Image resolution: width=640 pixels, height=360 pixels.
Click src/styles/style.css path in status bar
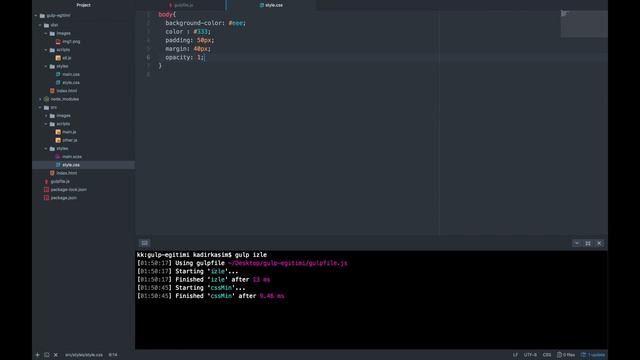tap(84, 355)
